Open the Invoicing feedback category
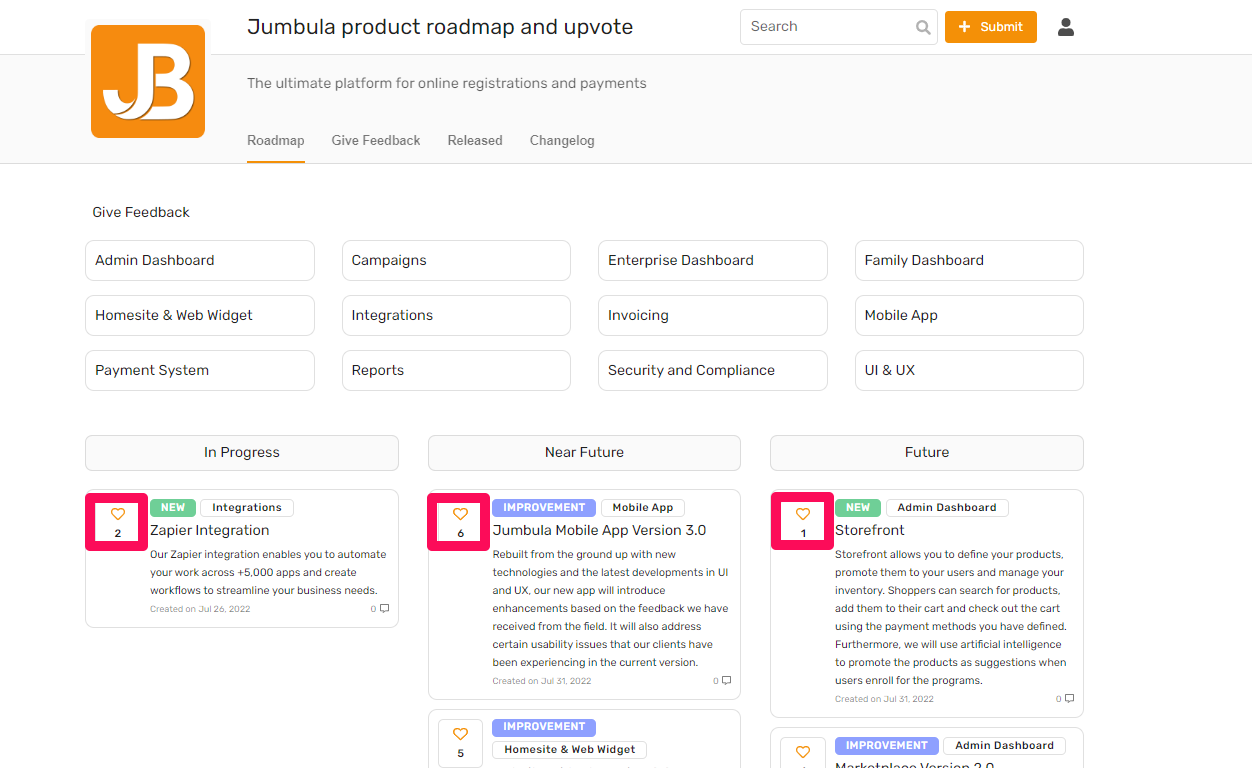Image resolution: width=1252 pixels, height=768 pixels. pyautogui.click(x=713, y=315)
